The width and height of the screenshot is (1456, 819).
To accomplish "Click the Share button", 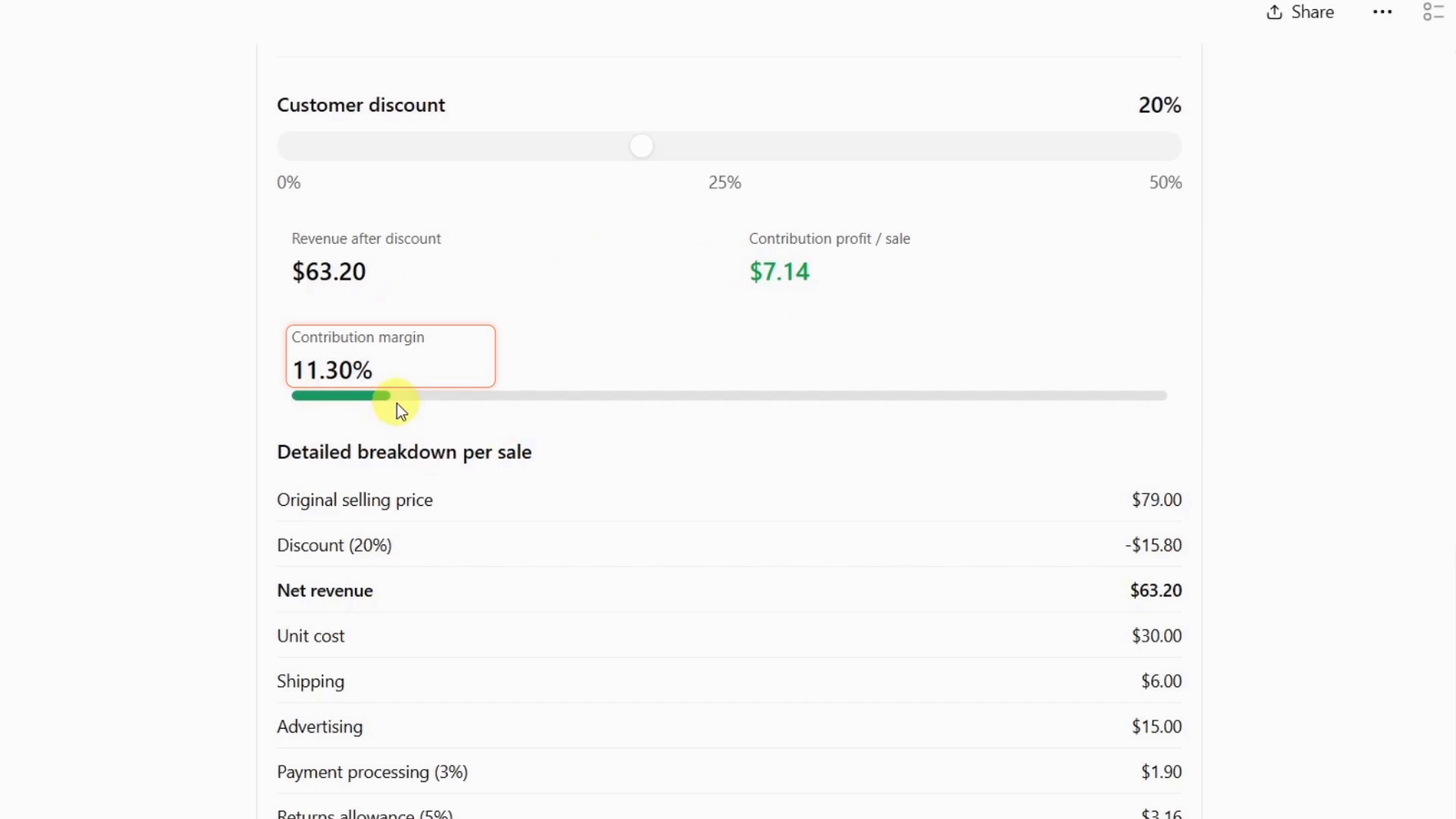I will pyautogui.click(x=1299, y=12).
